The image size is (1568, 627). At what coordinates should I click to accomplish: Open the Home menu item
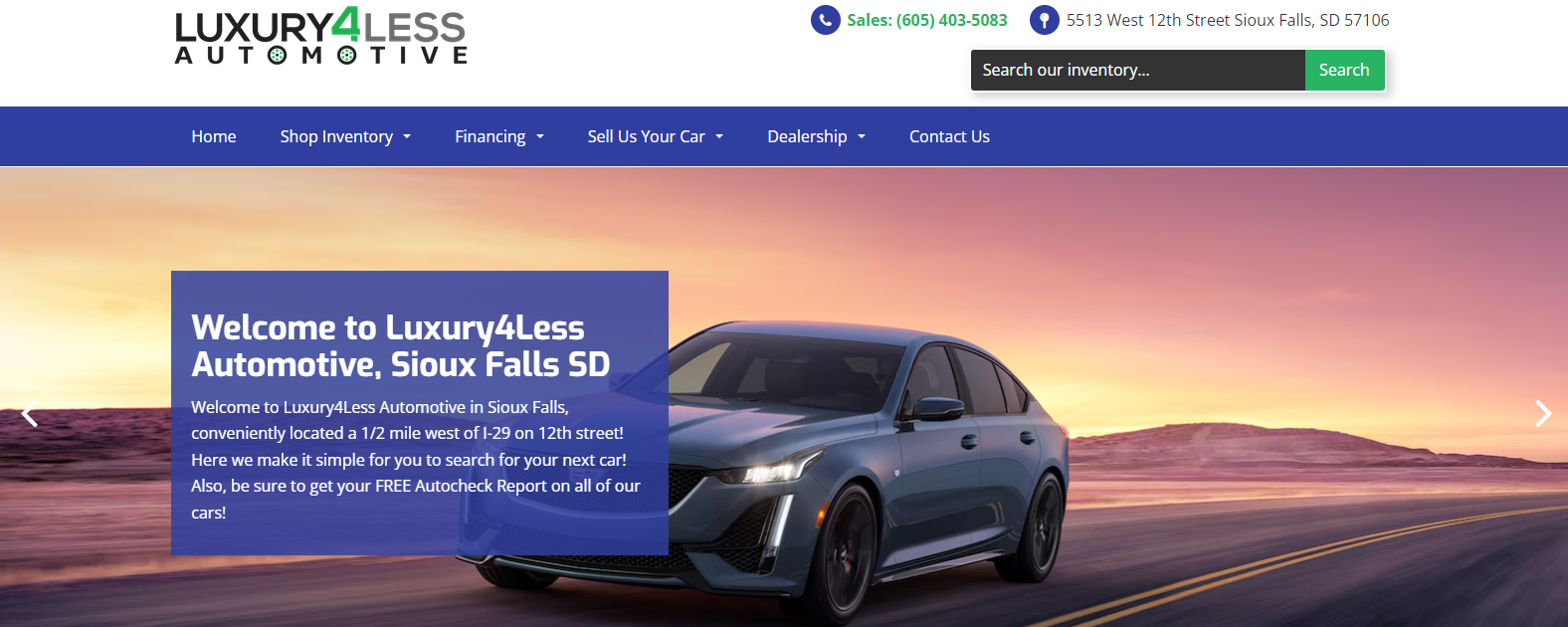tap(214, 136)
